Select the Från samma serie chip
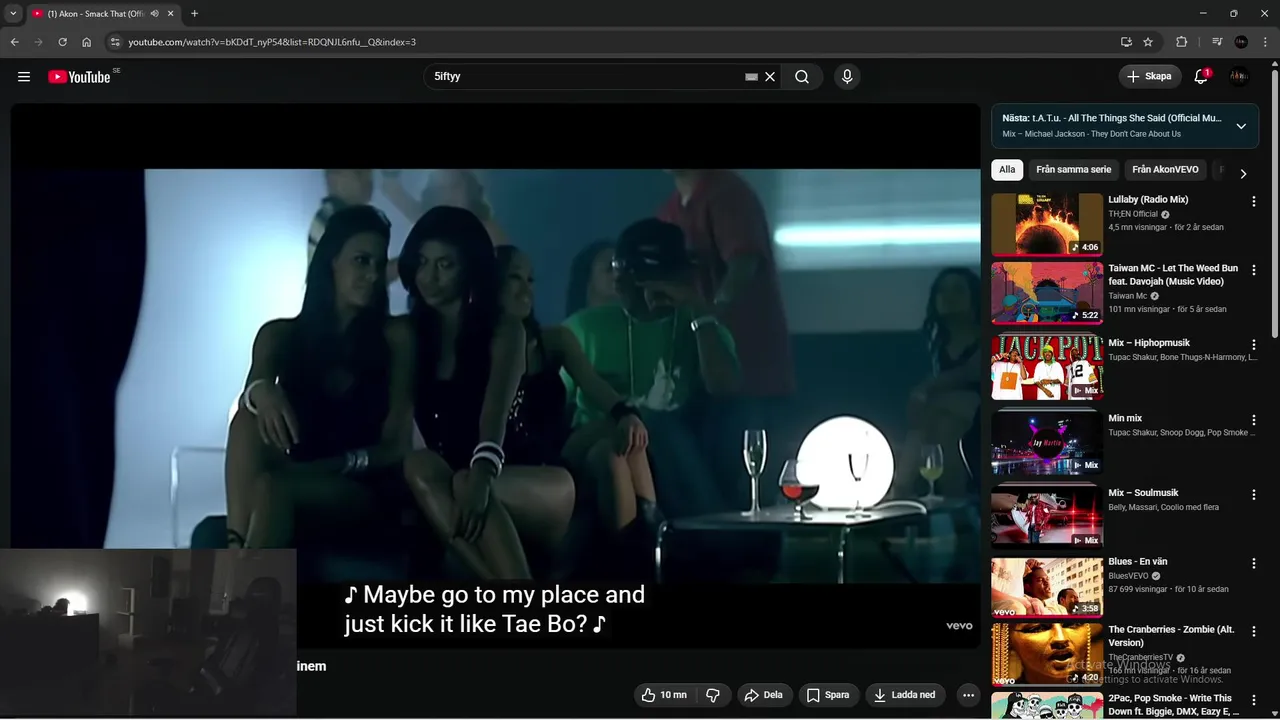The height and width of the screenshot is (720, 1280). point(1073,170)
